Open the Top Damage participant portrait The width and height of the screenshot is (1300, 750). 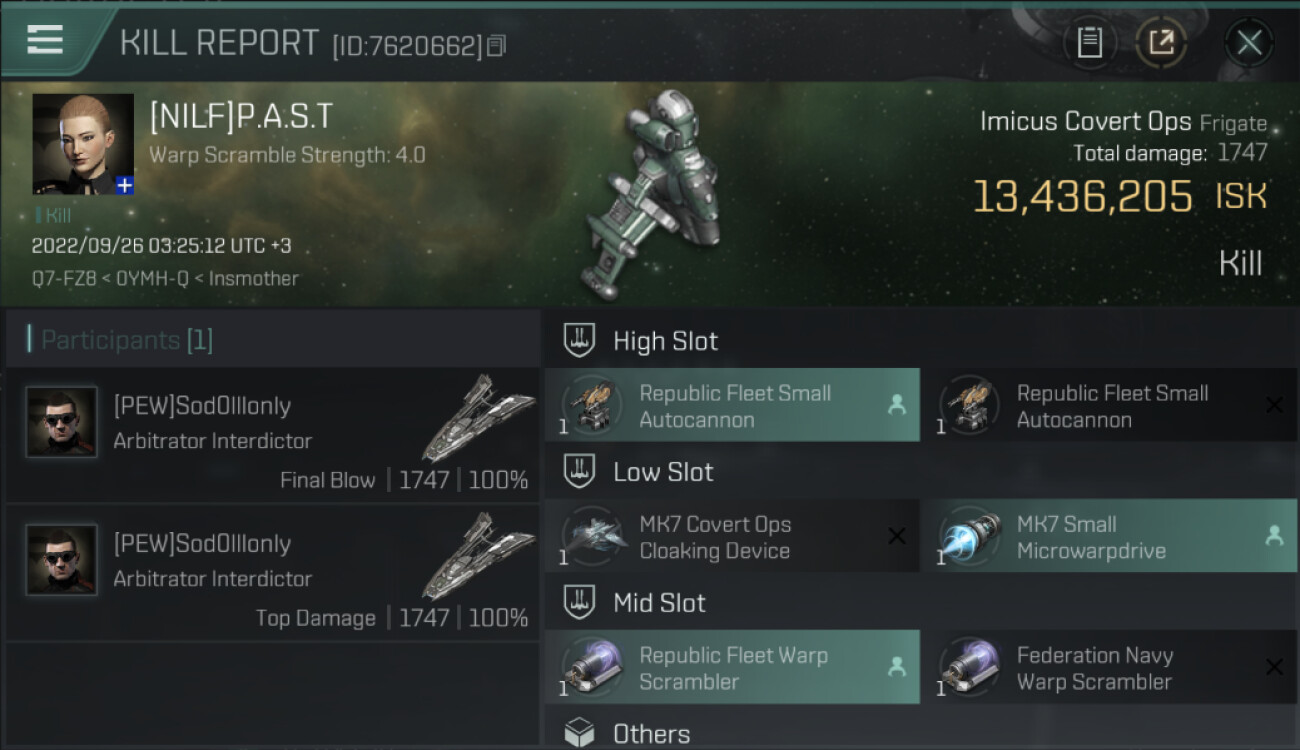pos(62,560)
